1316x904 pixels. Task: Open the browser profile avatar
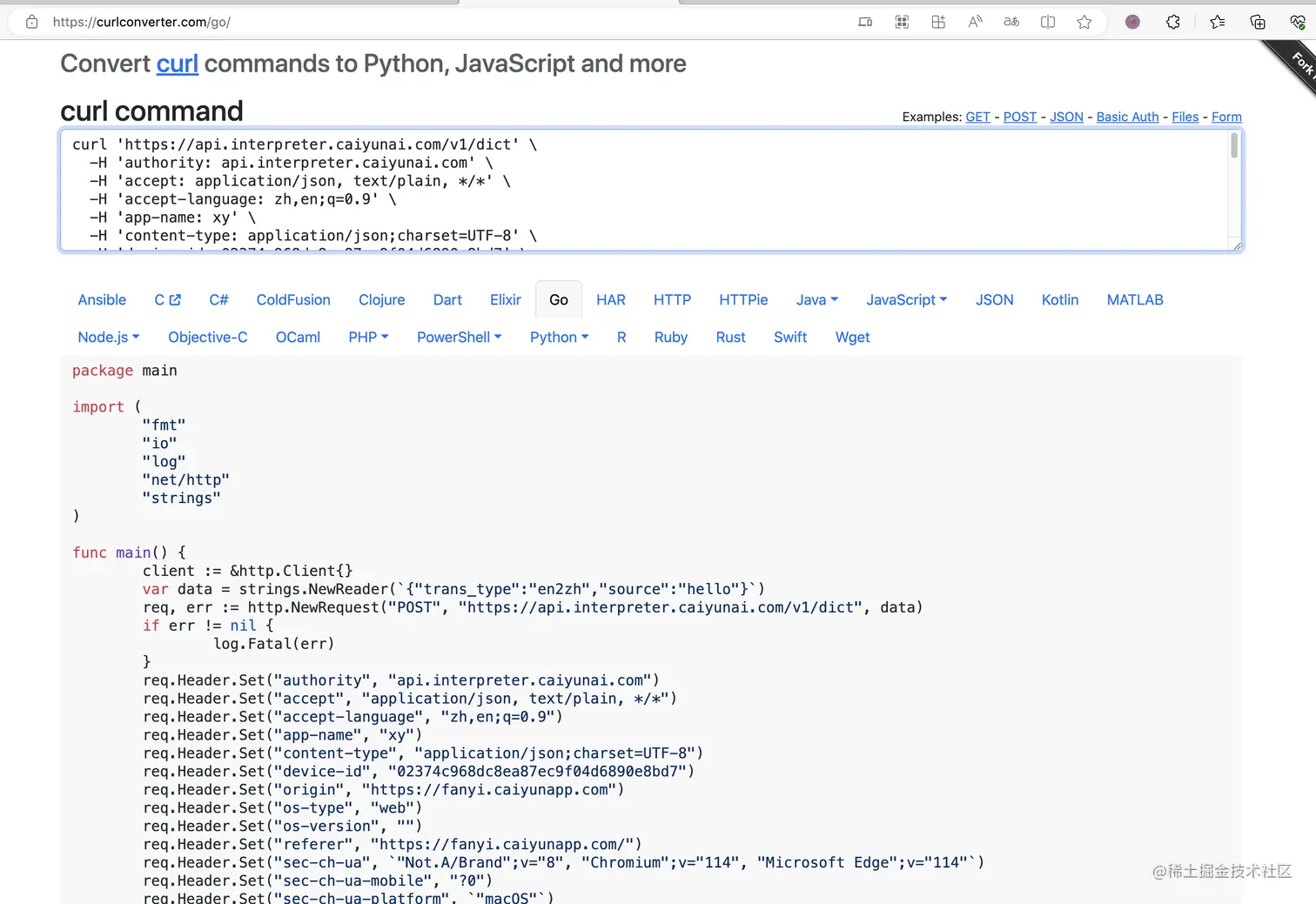1131,22
